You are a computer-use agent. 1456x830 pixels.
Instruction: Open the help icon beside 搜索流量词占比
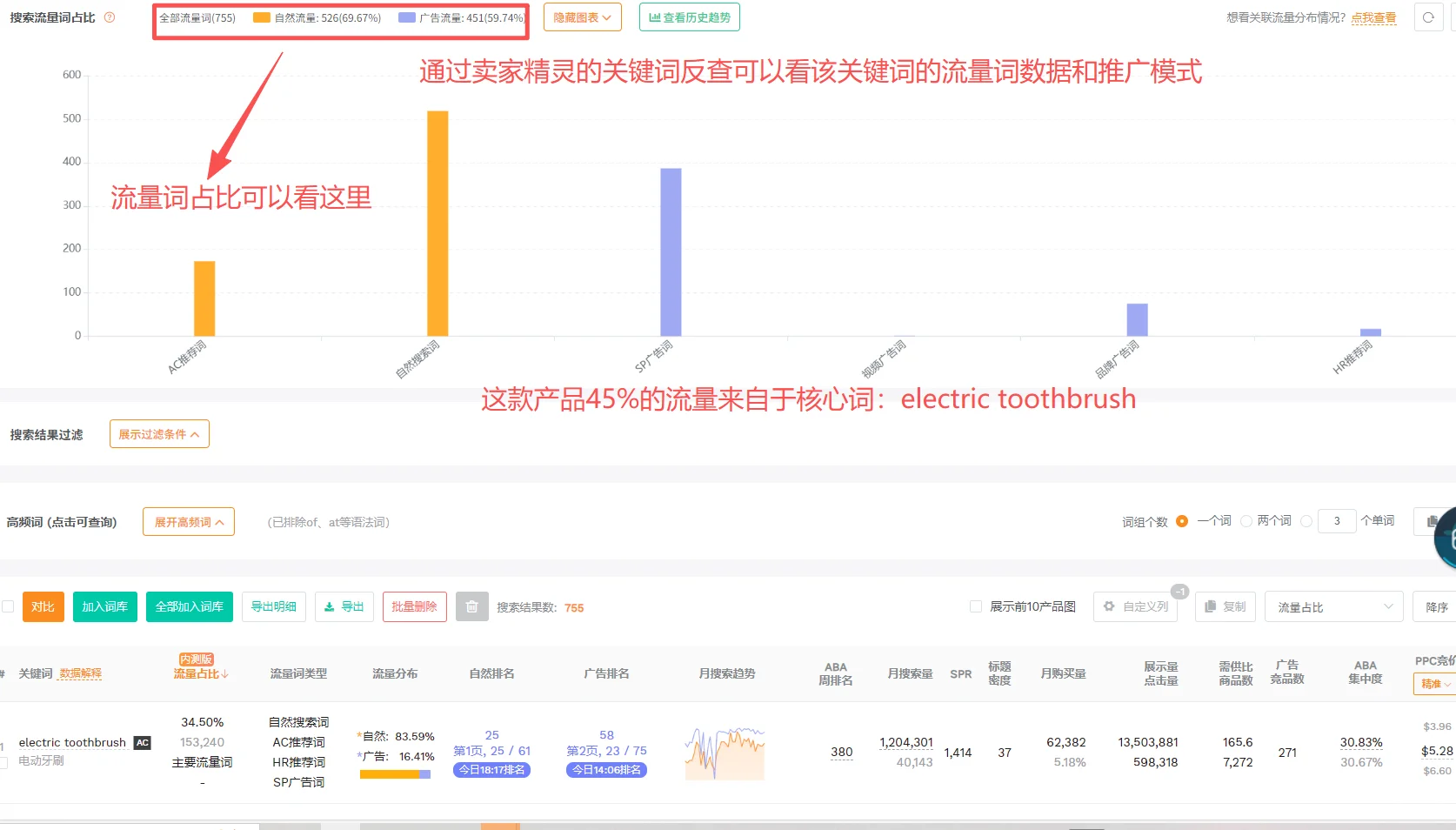[108, 17]
